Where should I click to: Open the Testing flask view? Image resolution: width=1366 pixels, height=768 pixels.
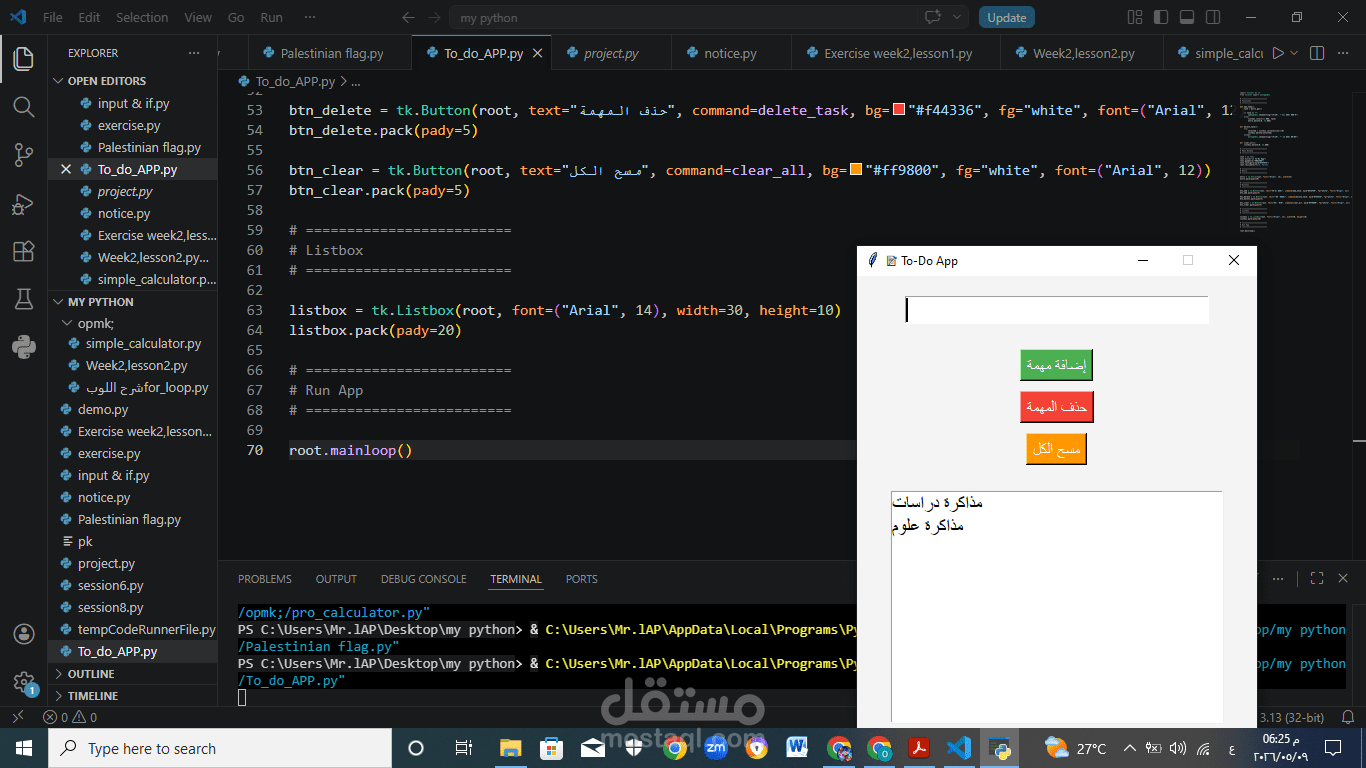(23, 299)
